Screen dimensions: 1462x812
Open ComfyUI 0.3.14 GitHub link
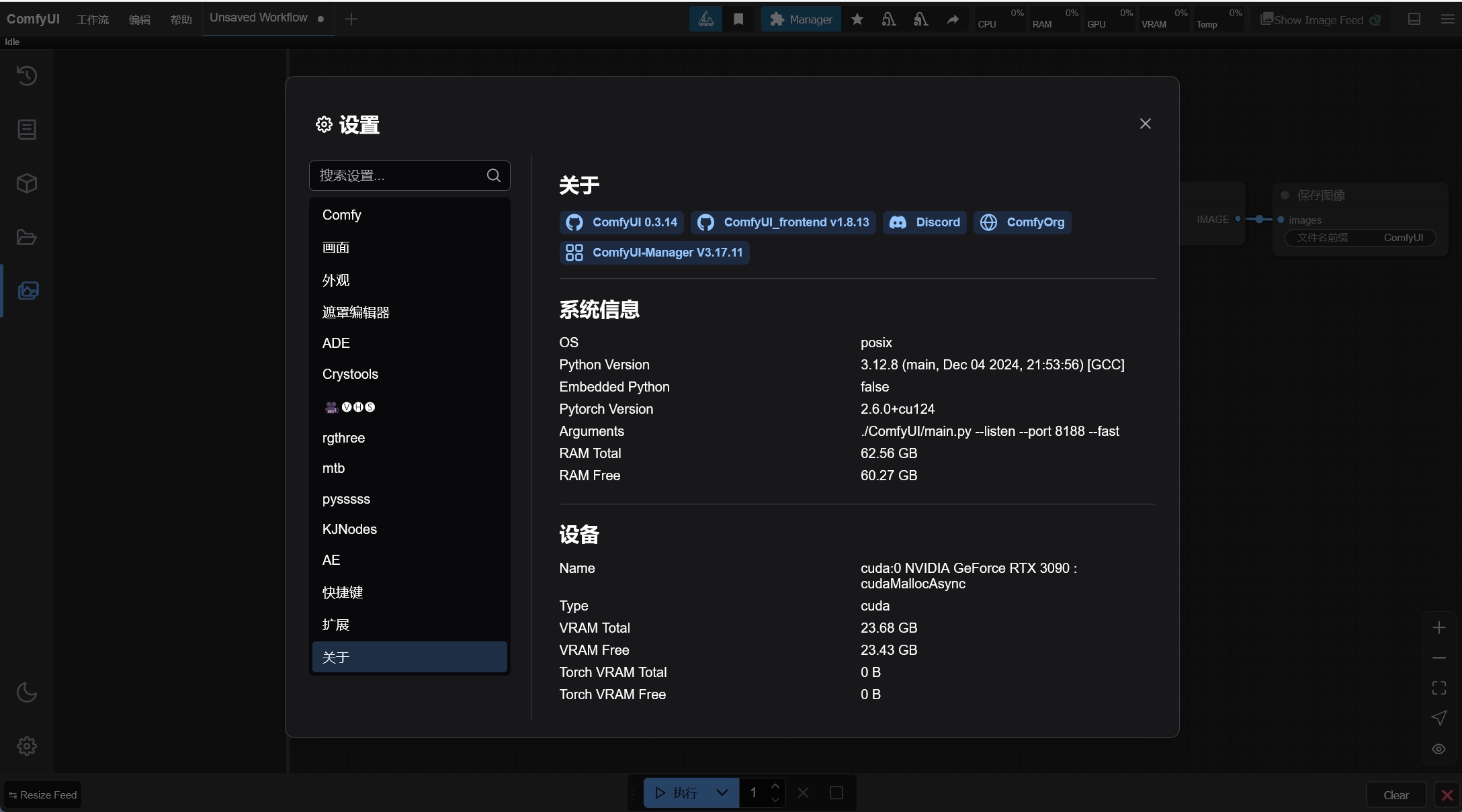(x=621, y=222)
